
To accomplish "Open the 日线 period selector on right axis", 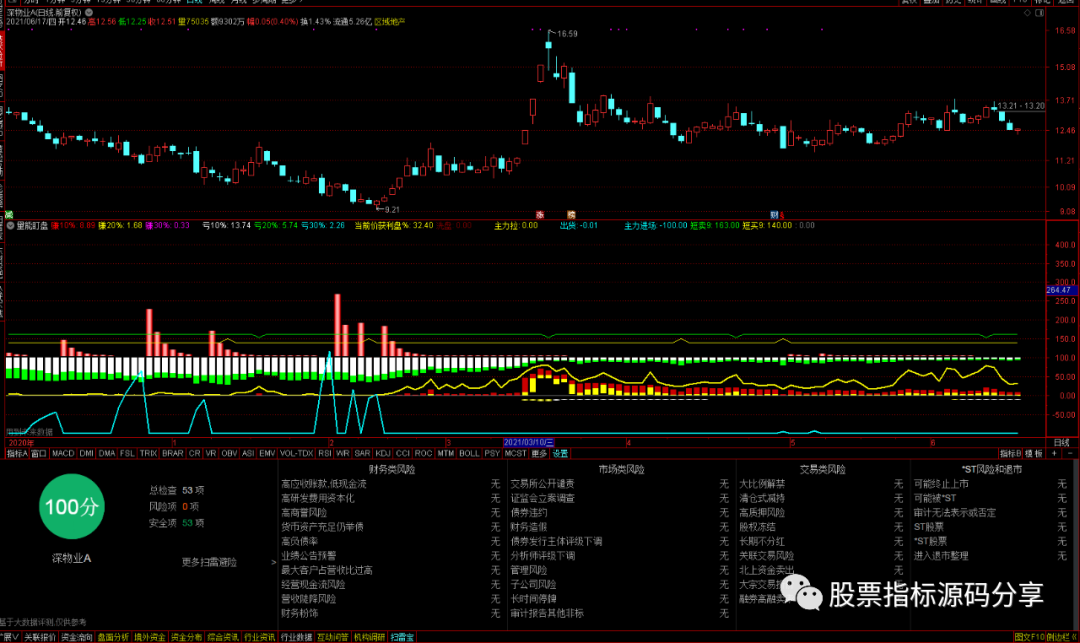I will [1061, 443].
